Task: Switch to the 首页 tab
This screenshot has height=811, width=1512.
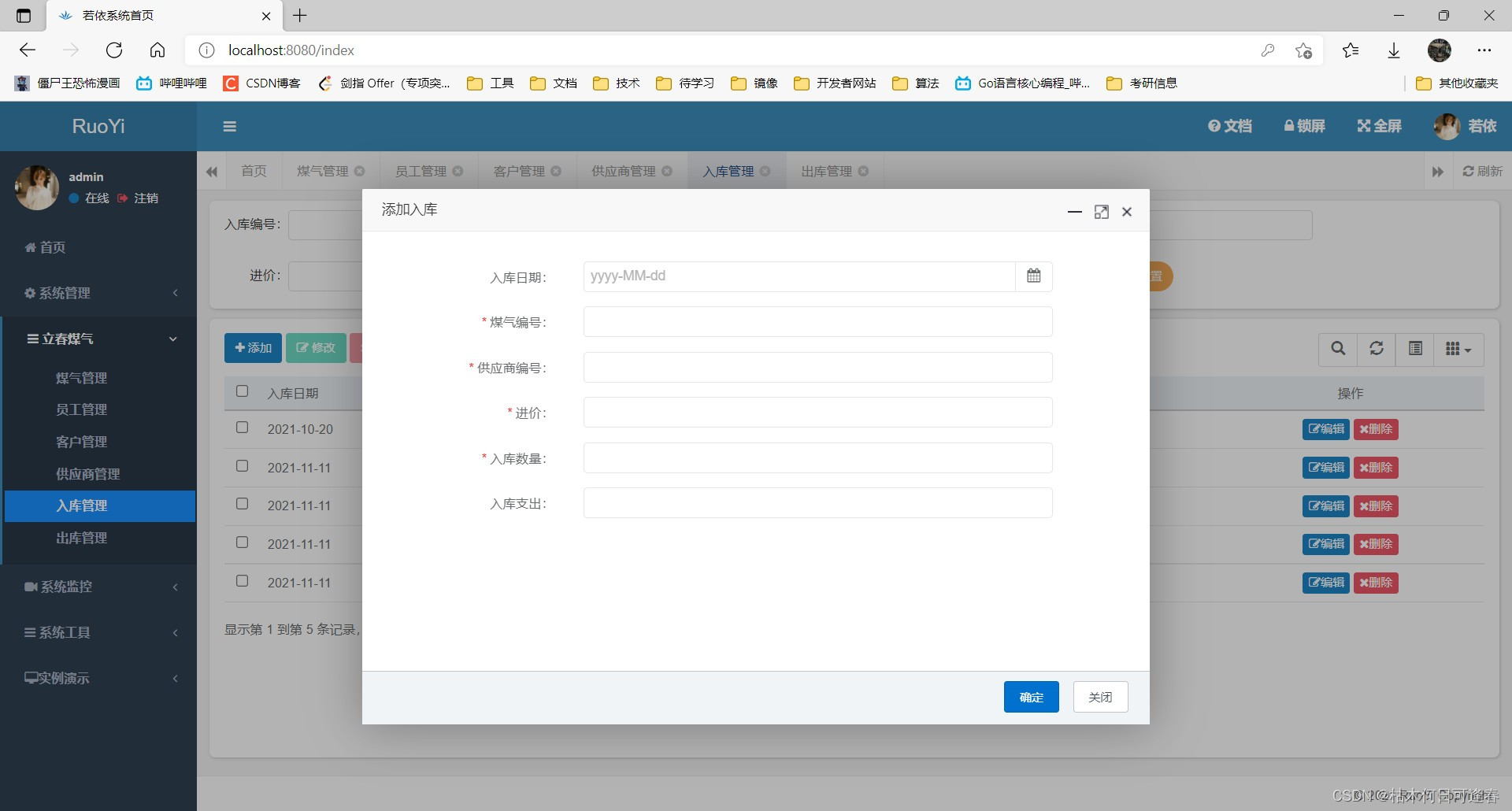Action: [254, 171]
